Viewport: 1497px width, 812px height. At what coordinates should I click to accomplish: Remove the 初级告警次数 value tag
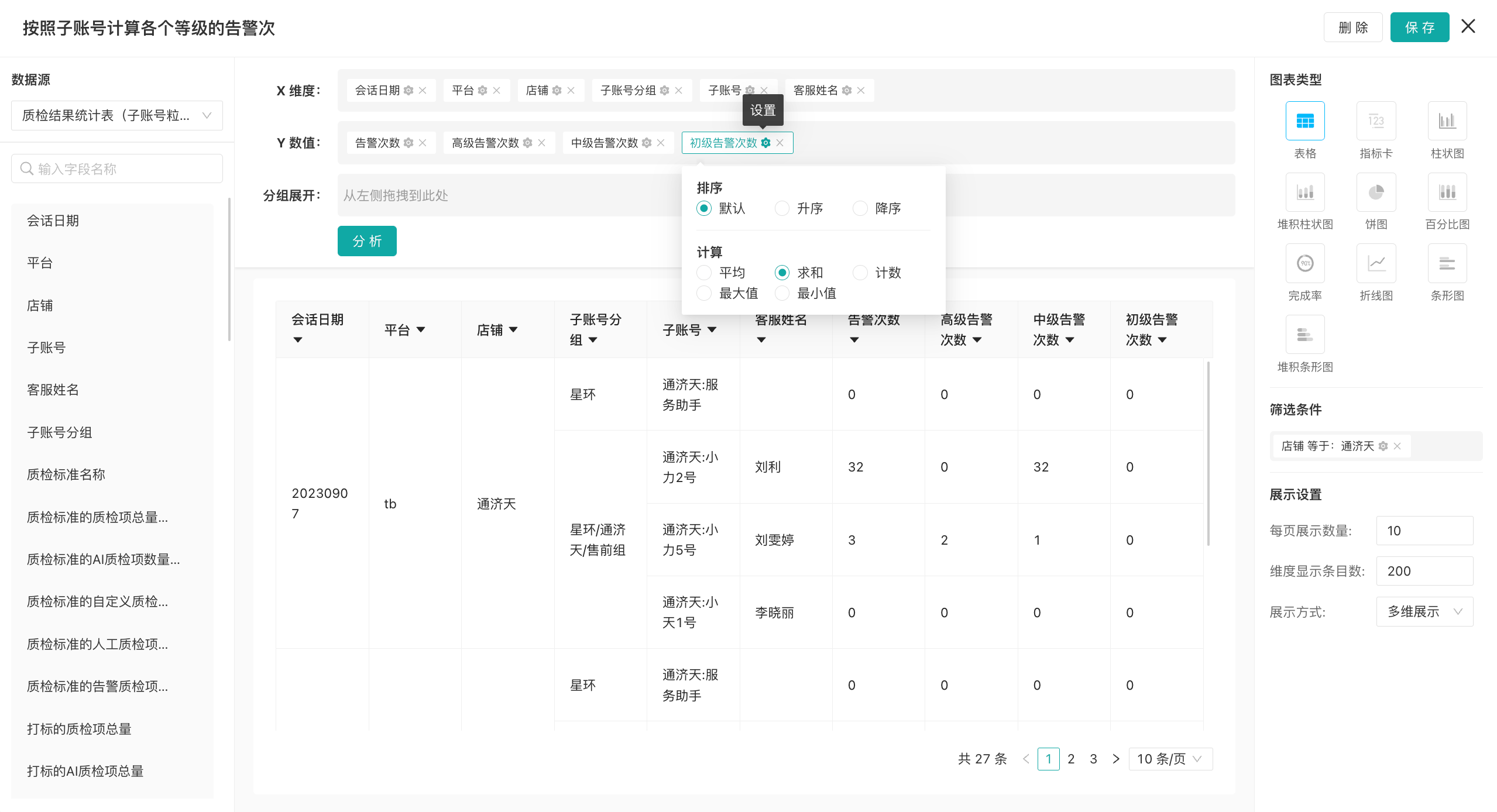pyautogui.click(x=780, y=143)
